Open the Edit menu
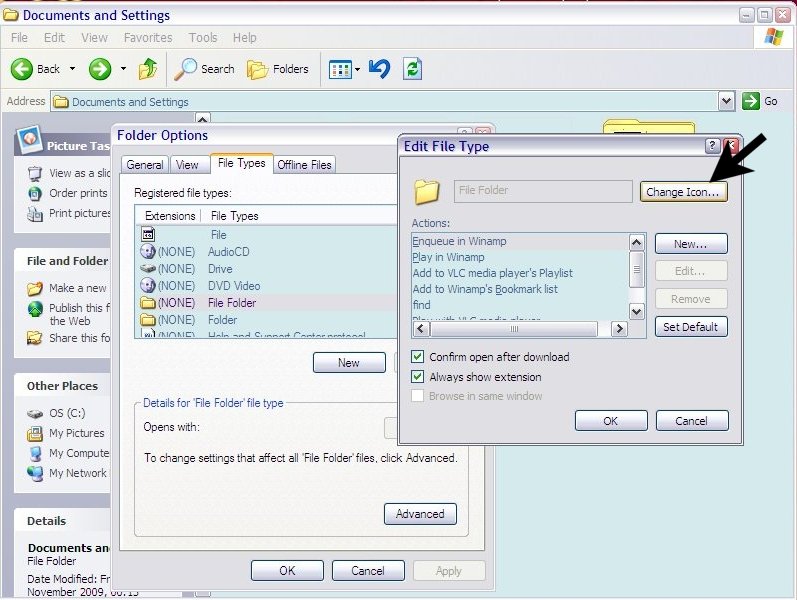Viewport: 797px width, 600px height. 54,38
